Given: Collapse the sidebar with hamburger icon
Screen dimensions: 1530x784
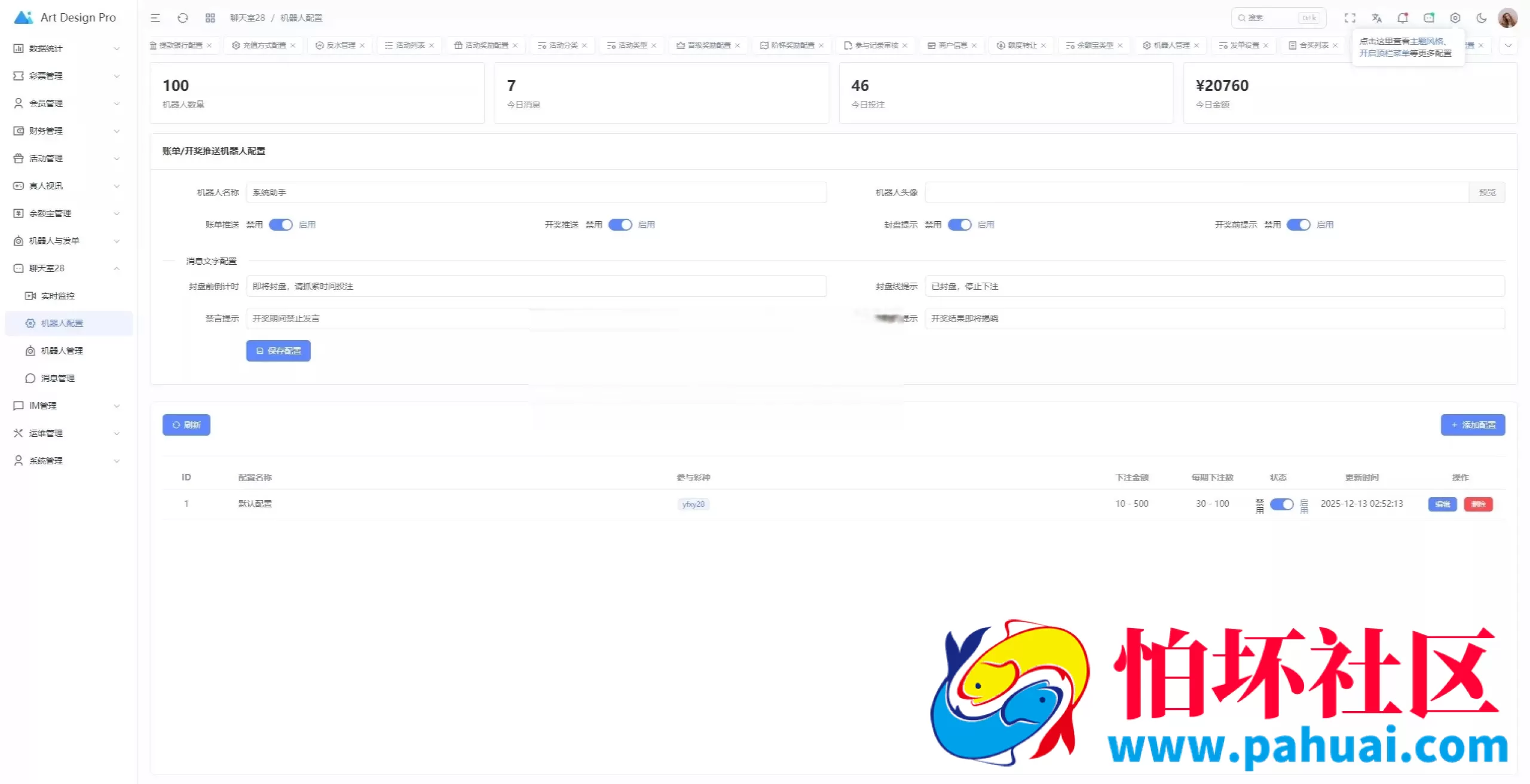Looking at the screenshot, I should (x=155, y=18).
